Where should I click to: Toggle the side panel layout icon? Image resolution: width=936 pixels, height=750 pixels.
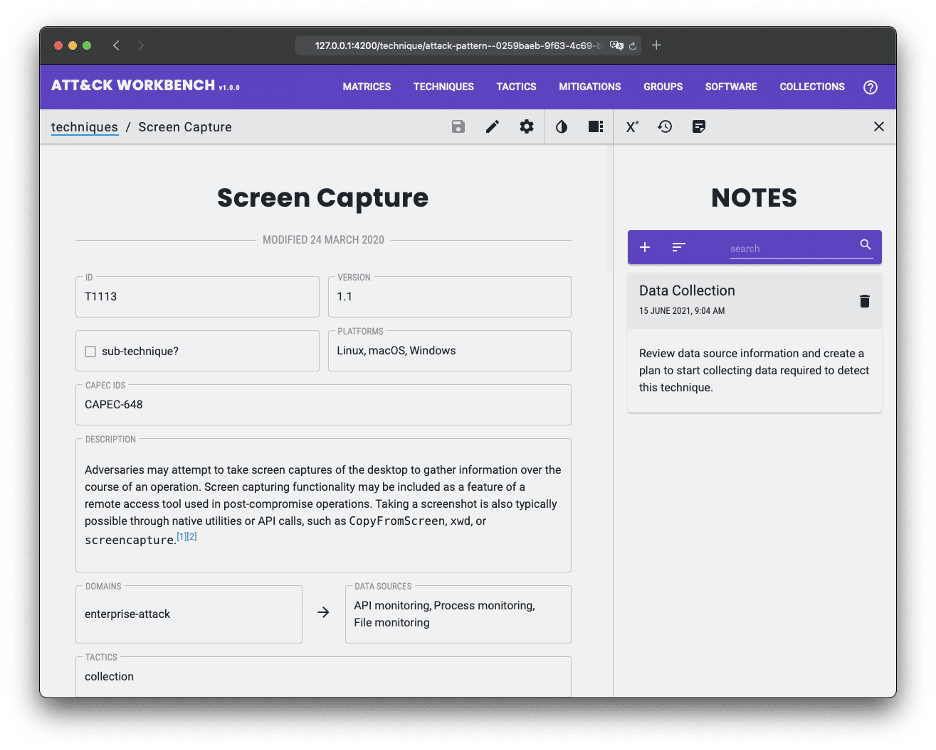coord(595,127)
